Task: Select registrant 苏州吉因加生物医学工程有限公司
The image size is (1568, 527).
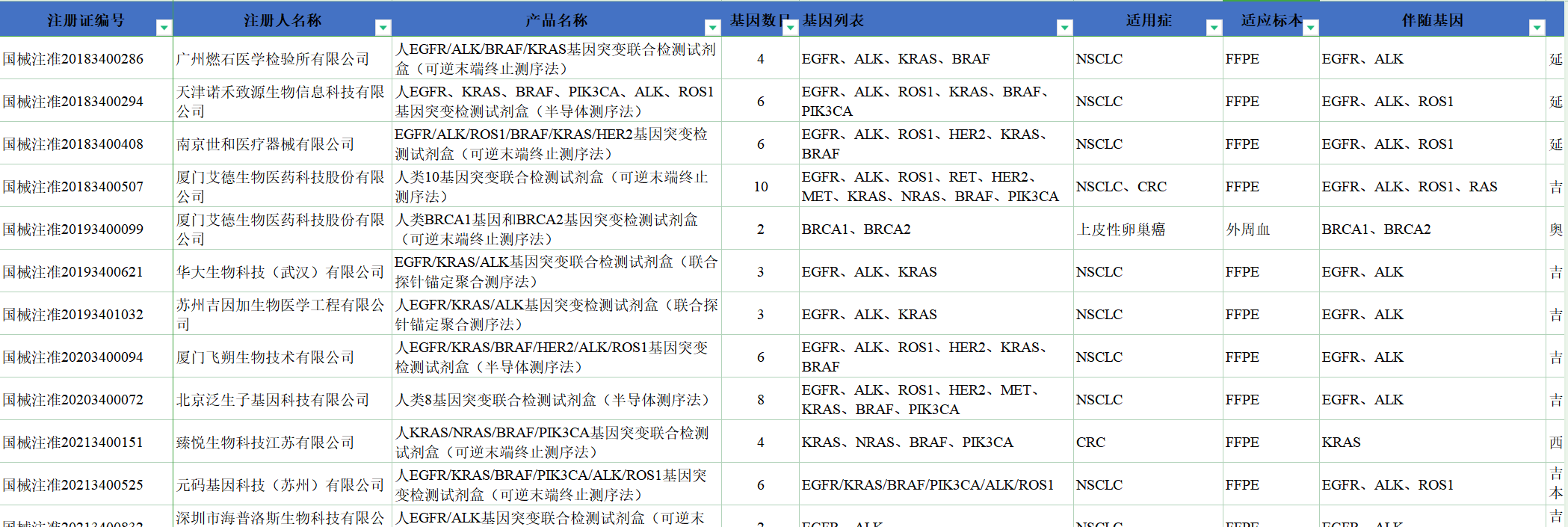Action: (x=283, y=314)
